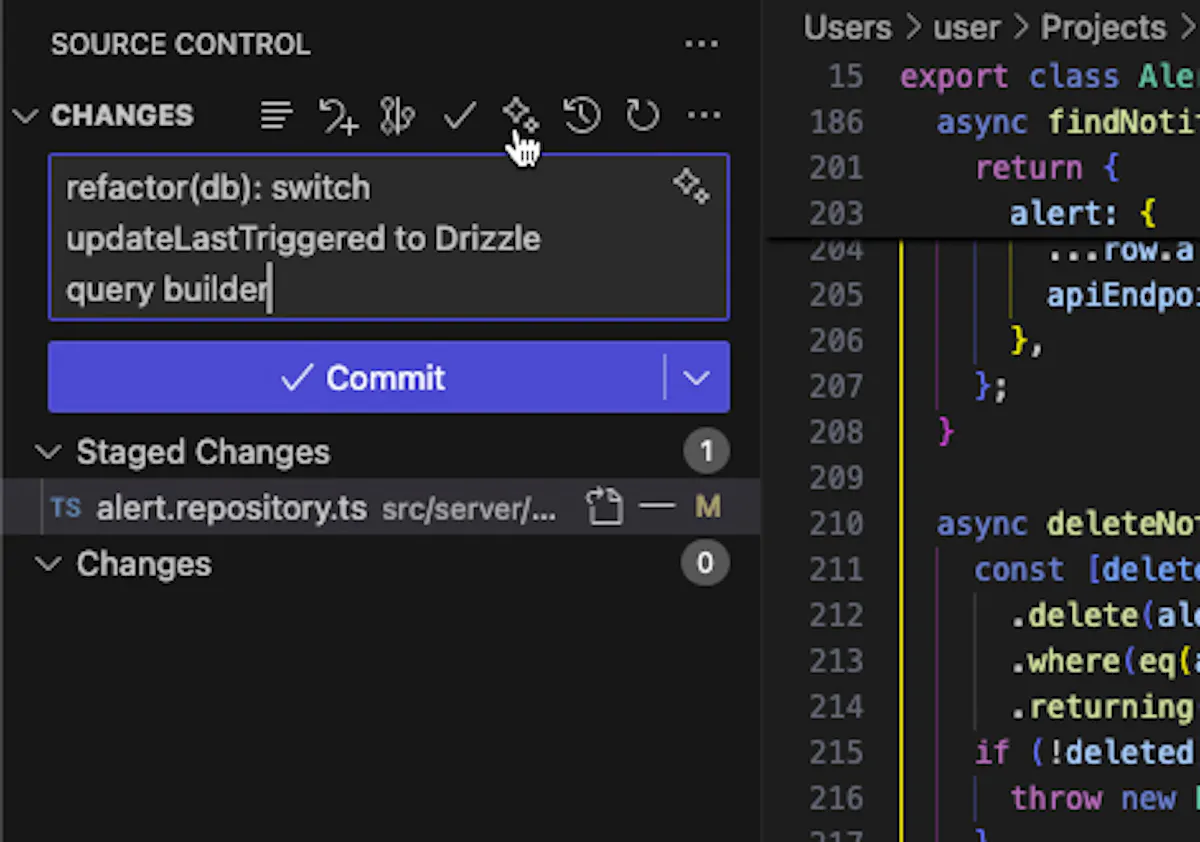Open file icon for alert.repository.ts
Image resolution: width=1200 pixels, height=842 pixels.
604,508
